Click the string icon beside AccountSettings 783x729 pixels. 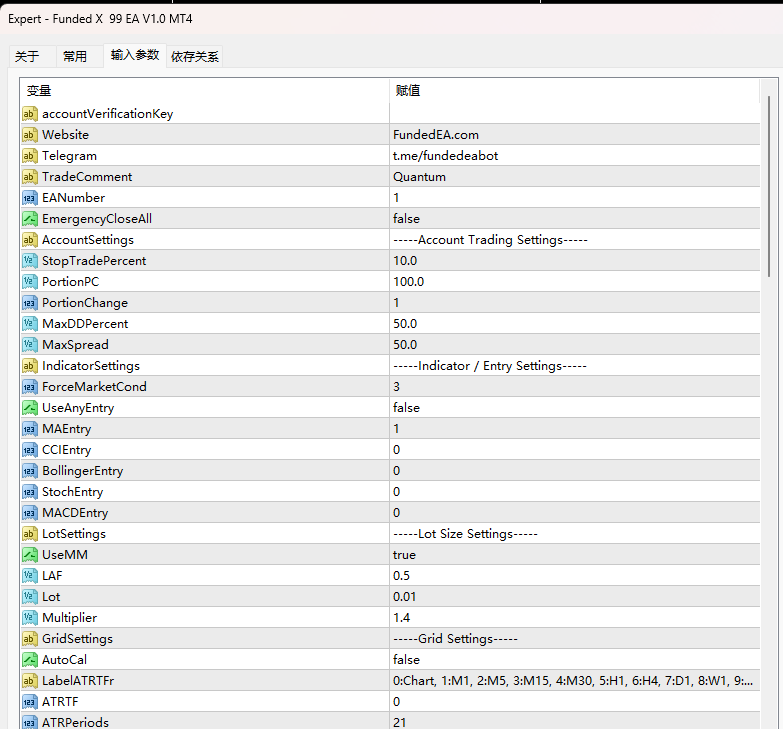point(29,240)
